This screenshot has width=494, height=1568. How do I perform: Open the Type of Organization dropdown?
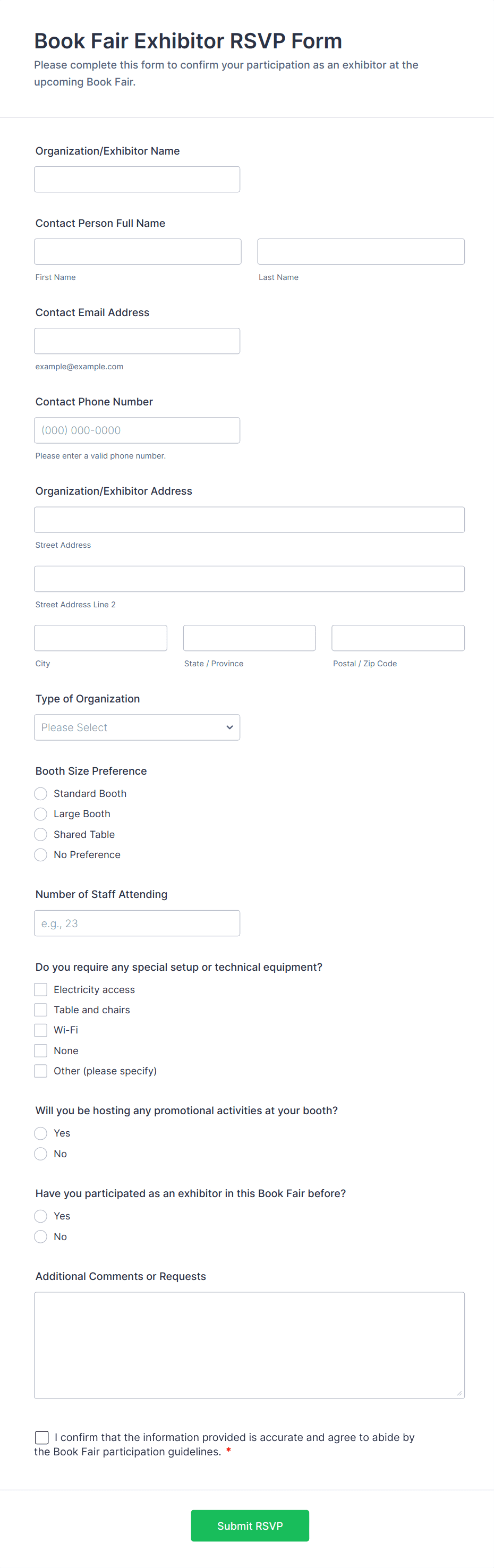(137, 727)
